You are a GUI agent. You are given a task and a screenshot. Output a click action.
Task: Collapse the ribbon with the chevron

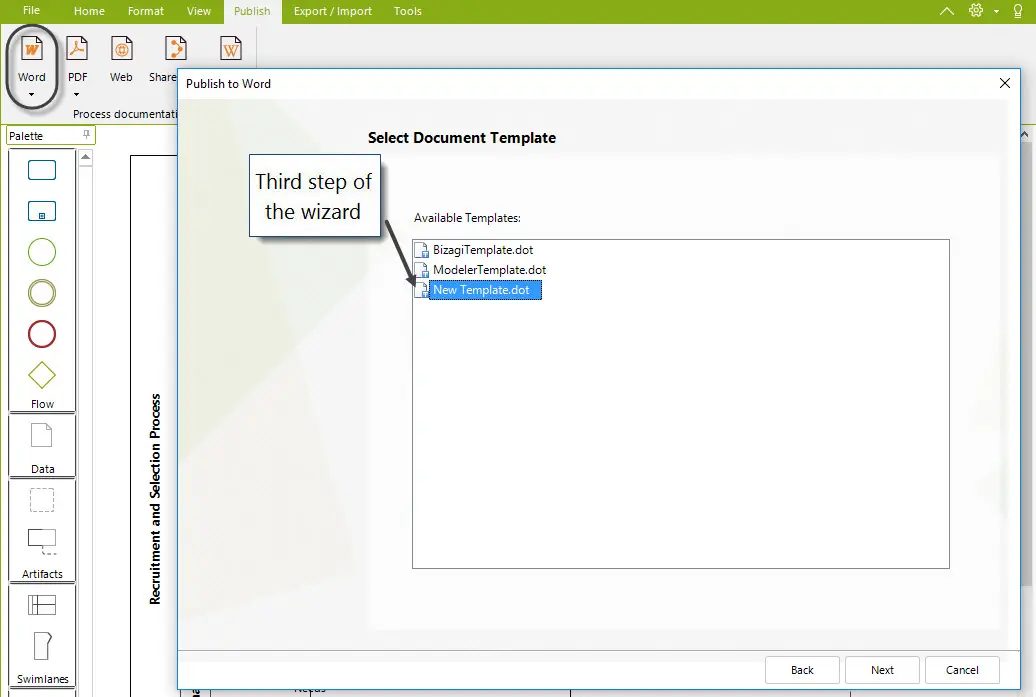[947, 11]
